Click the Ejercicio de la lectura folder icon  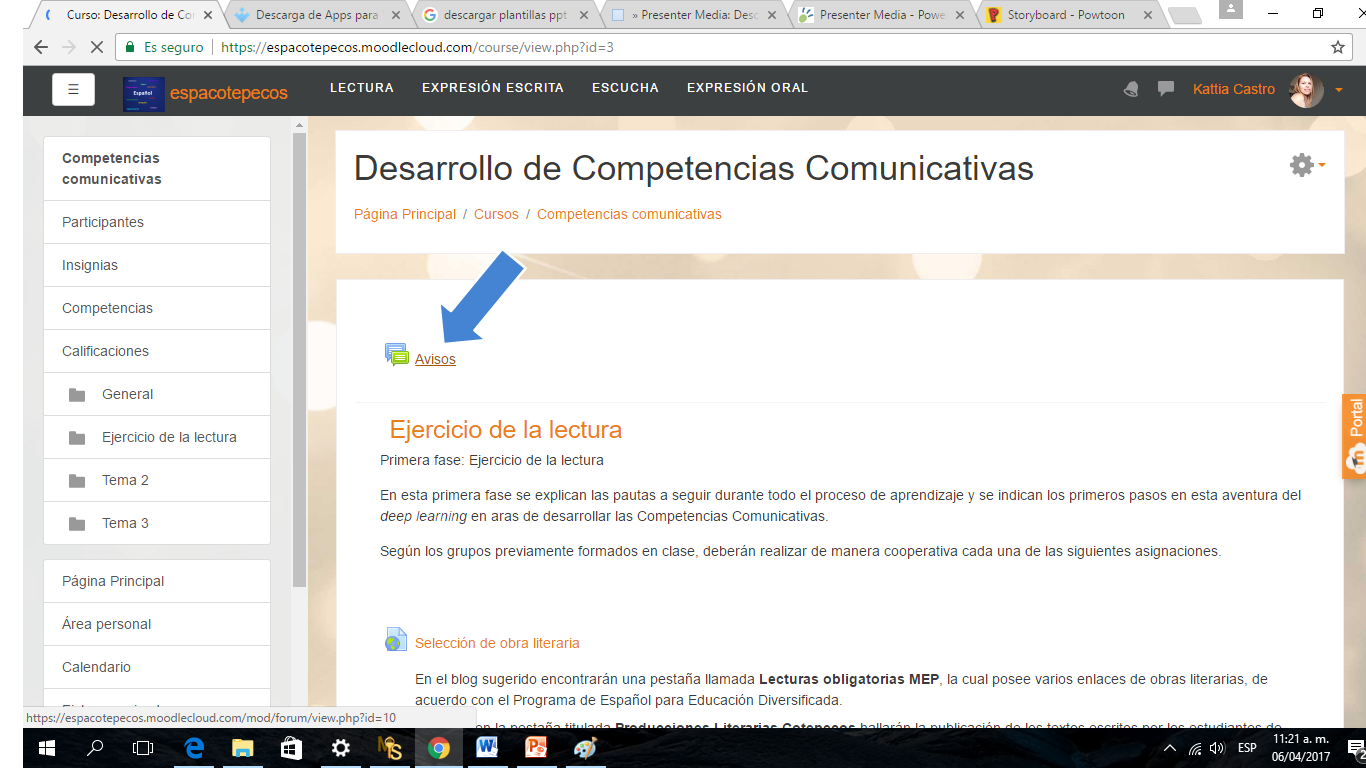click(77, 437)
